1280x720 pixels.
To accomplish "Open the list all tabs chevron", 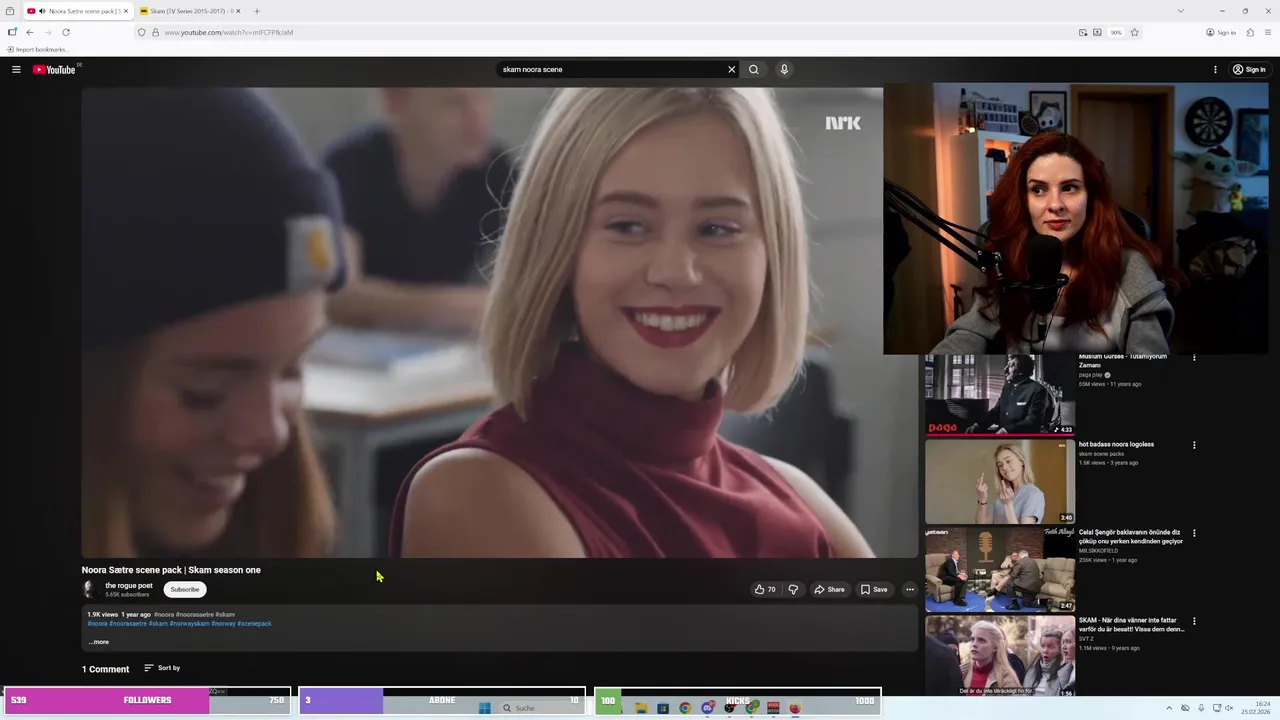I will coord(1181,11).
